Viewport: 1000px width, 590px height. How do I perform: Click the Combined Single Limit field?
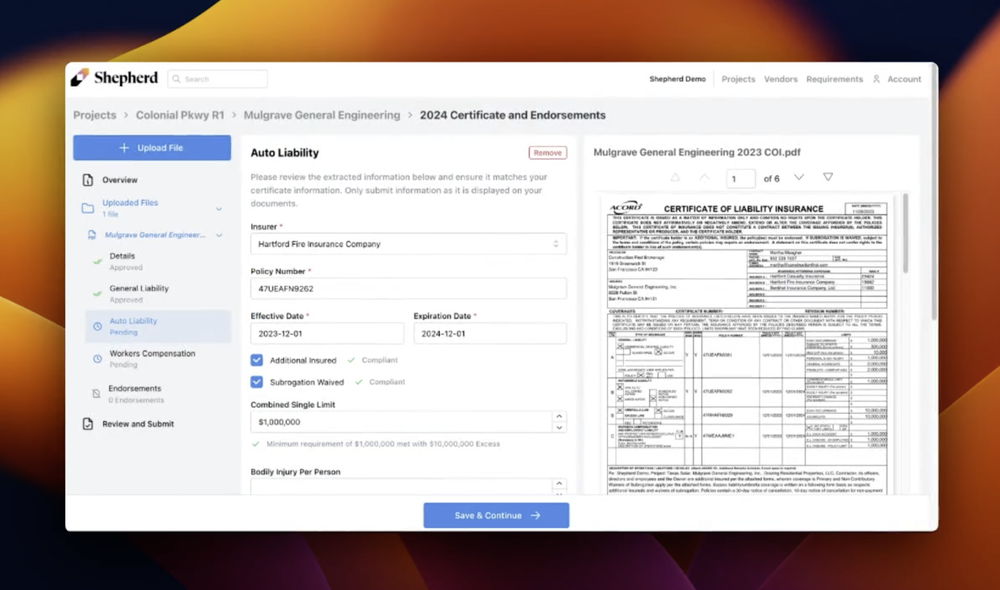[x=401, y=422]
